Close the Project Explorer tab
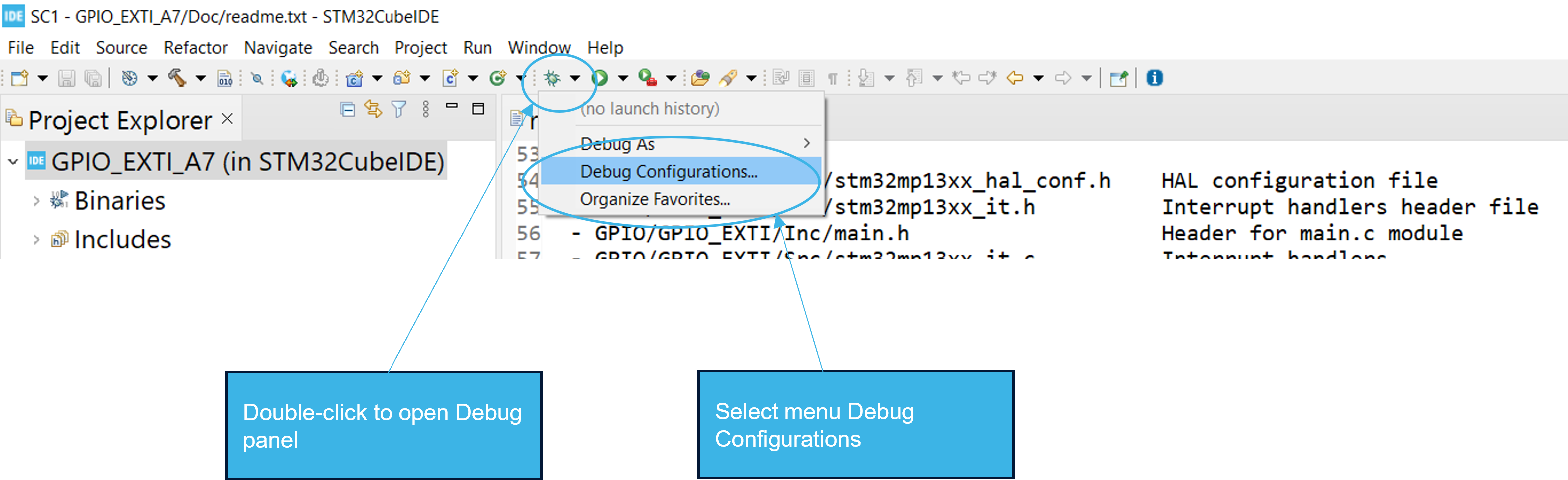 (227, 119)
